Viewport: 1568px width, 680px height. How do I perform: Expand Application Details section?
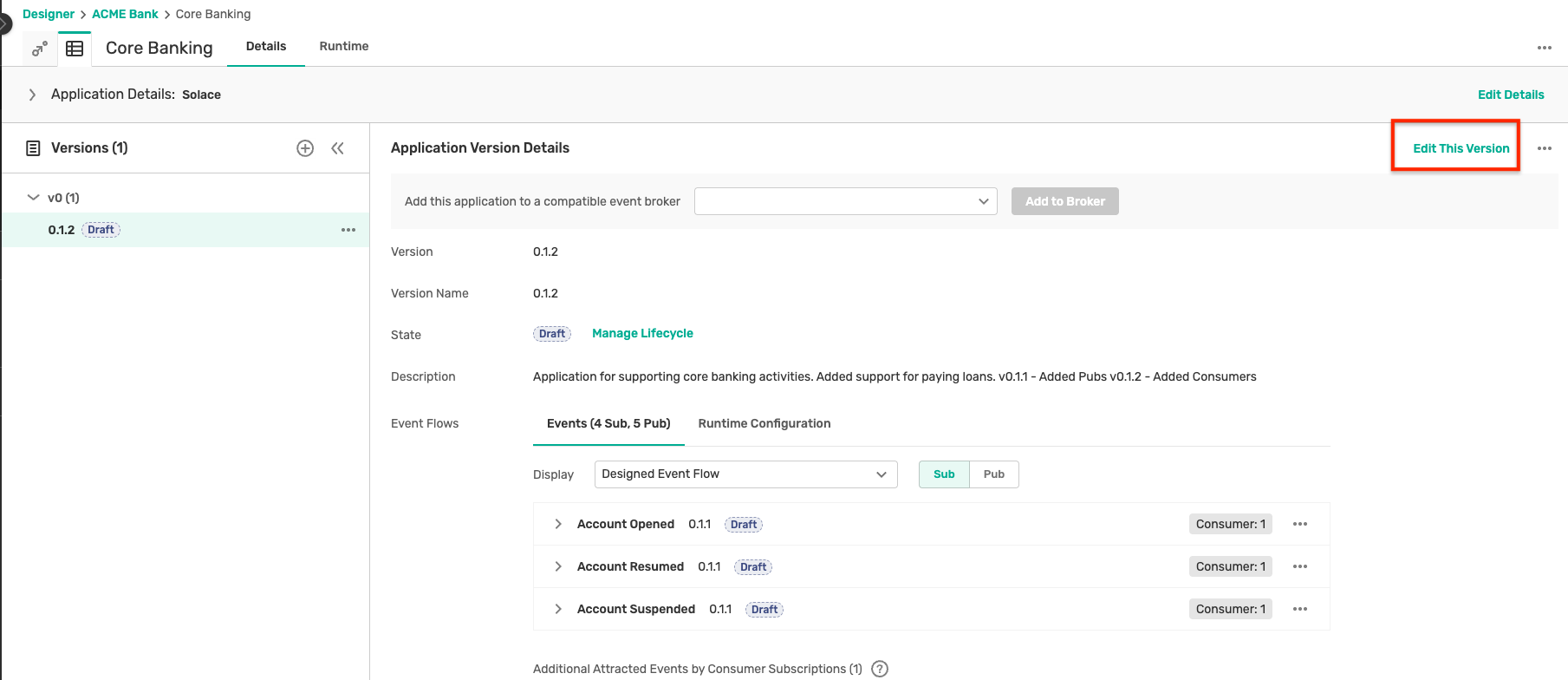pyautogui.click(x=32, y=95)
